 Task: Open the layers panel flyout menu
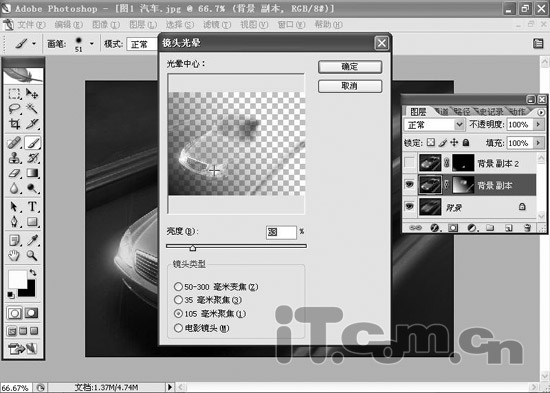[x=541, y=112]
